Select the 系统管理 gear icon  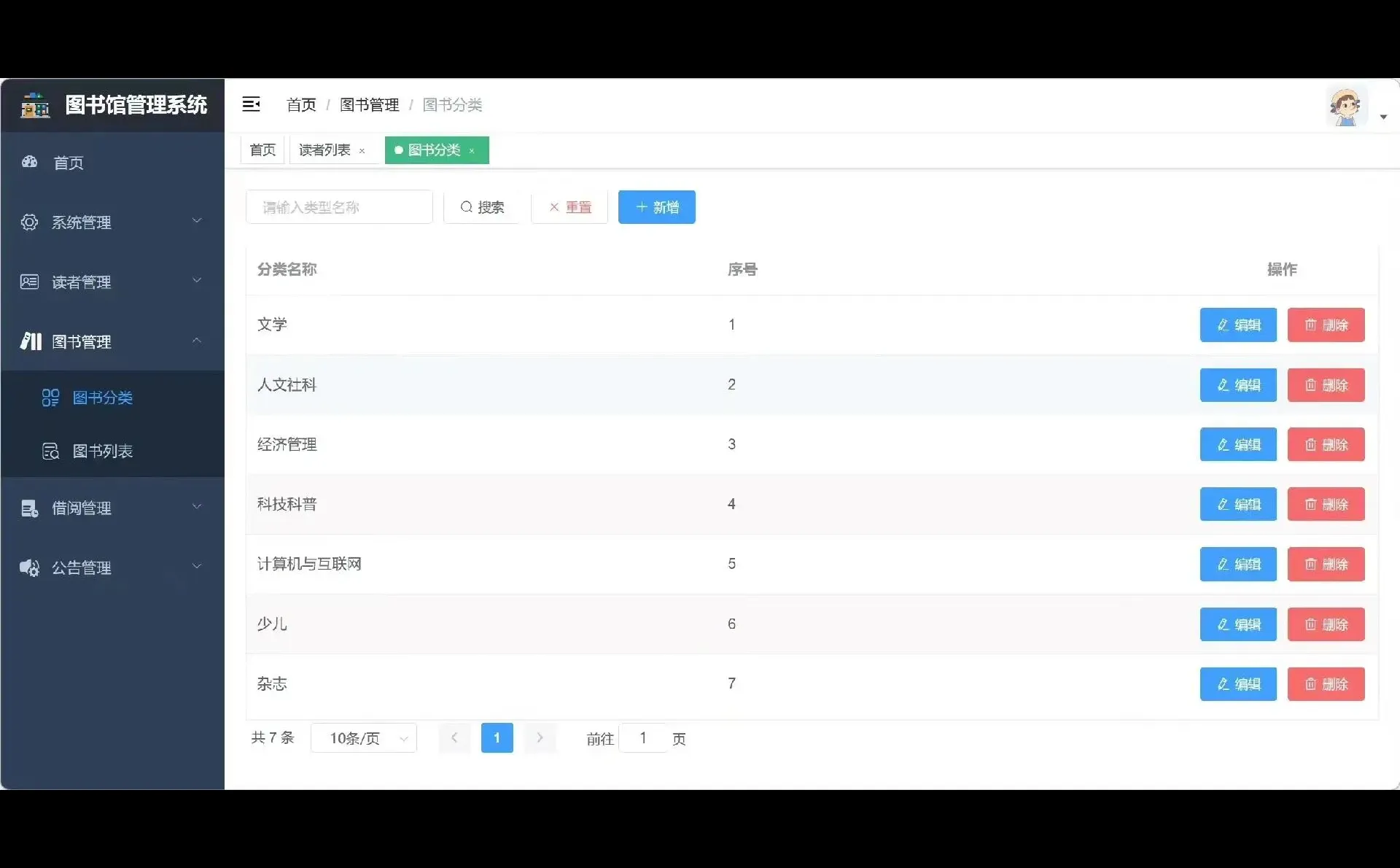[29, 222]
